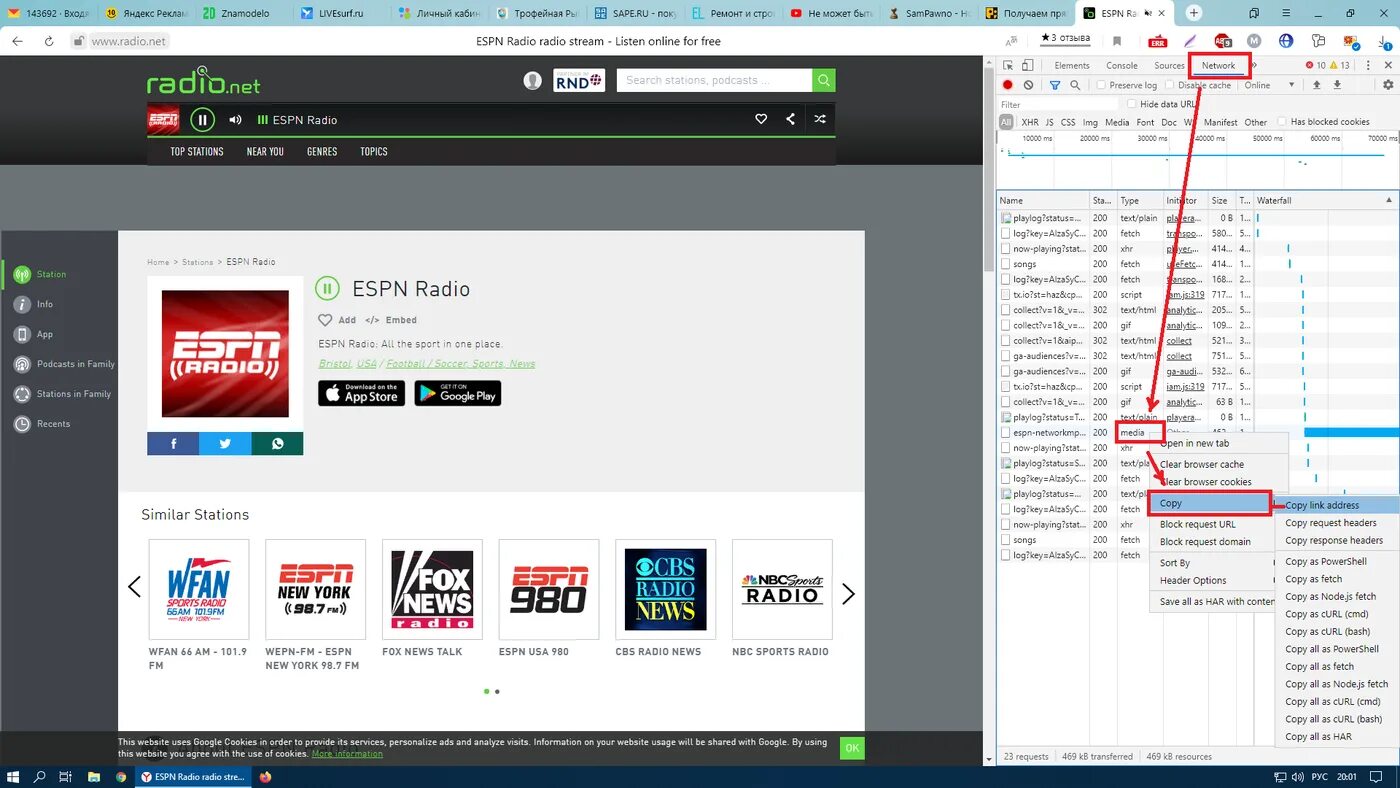This screenshot has width=1400, height=788.
Task: Open Podcasts in Family sidebar item
Action: pyautogui.click(x=64, y=364)
